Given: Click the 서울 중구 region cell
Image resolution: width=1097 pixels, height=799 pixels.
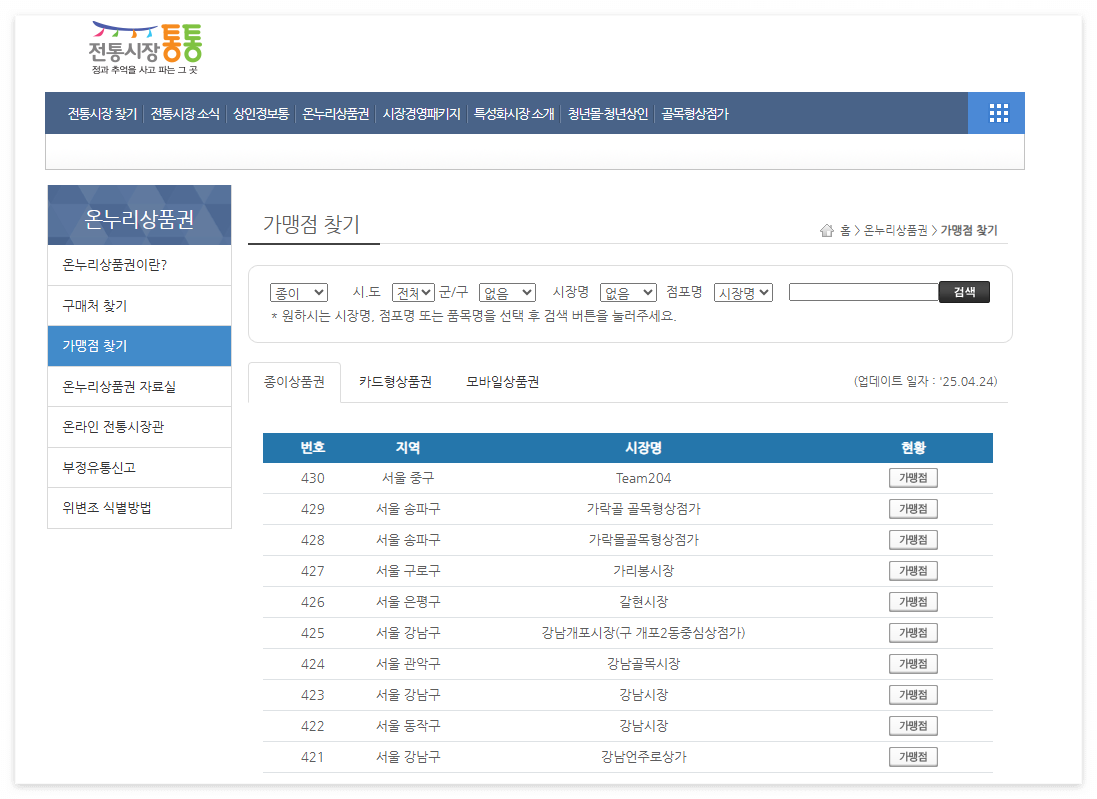Looking at the screenshot, I should (408, 478).
